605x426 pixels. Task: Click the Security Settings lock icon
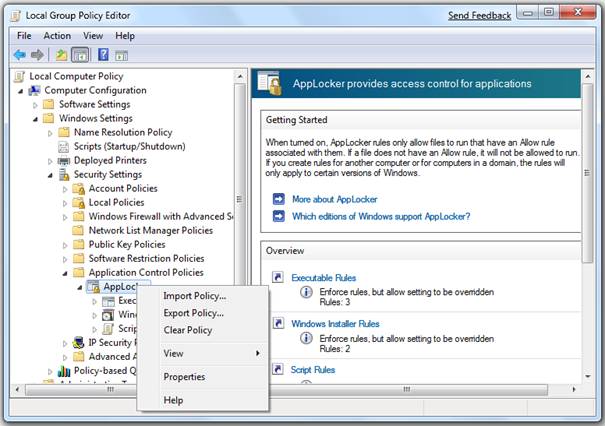pos(64,174)
